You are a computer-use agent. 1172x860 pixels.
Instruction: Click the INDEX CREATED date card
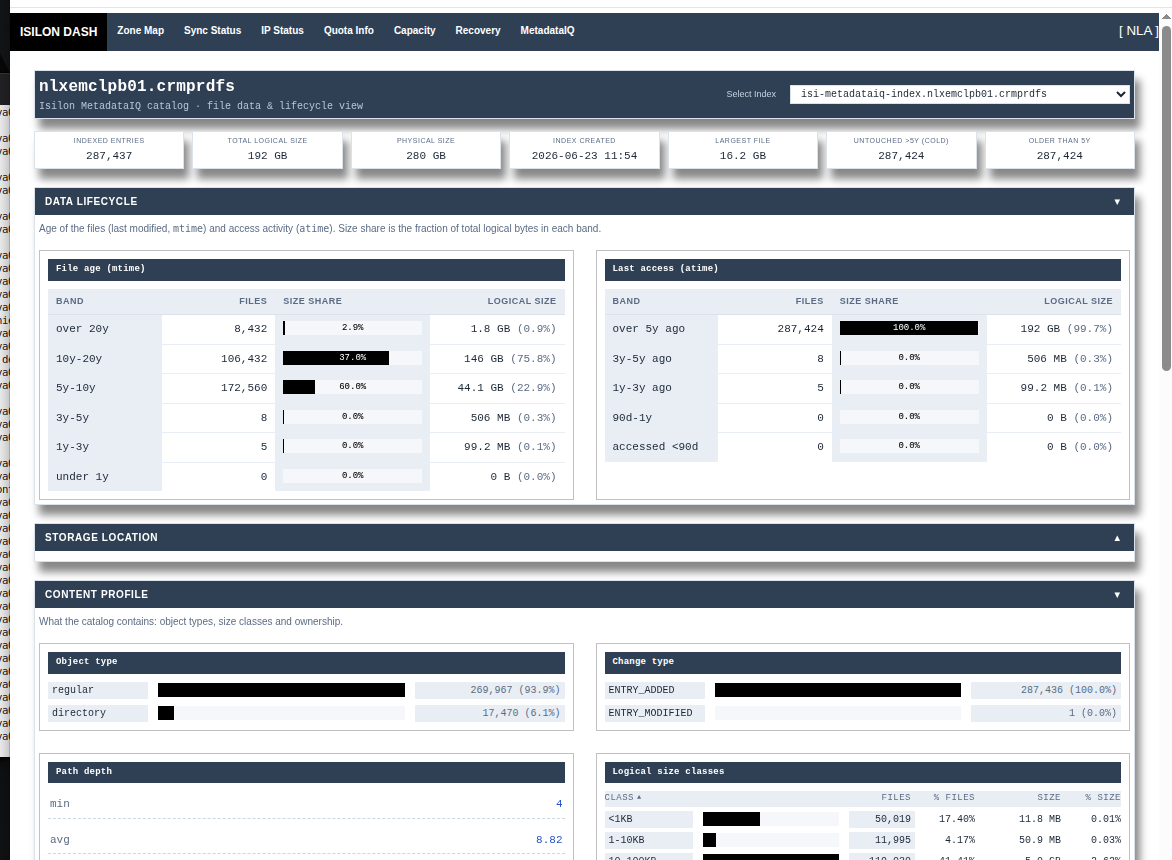585,149
